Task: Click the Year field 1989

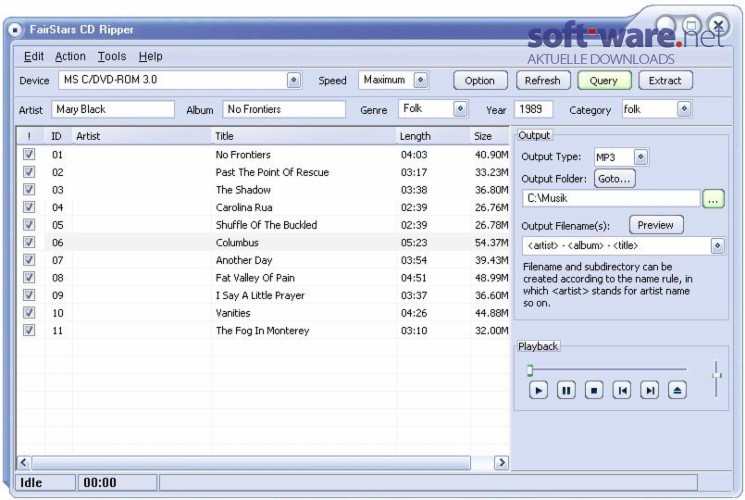Action: coord(533,109)
